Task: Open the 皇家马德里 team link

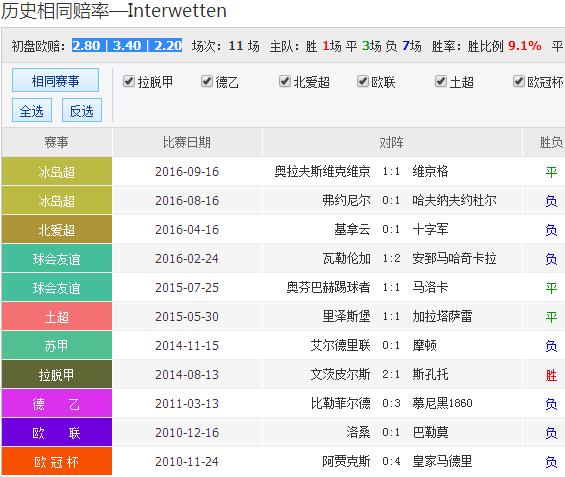Action: tap(442, 461)
